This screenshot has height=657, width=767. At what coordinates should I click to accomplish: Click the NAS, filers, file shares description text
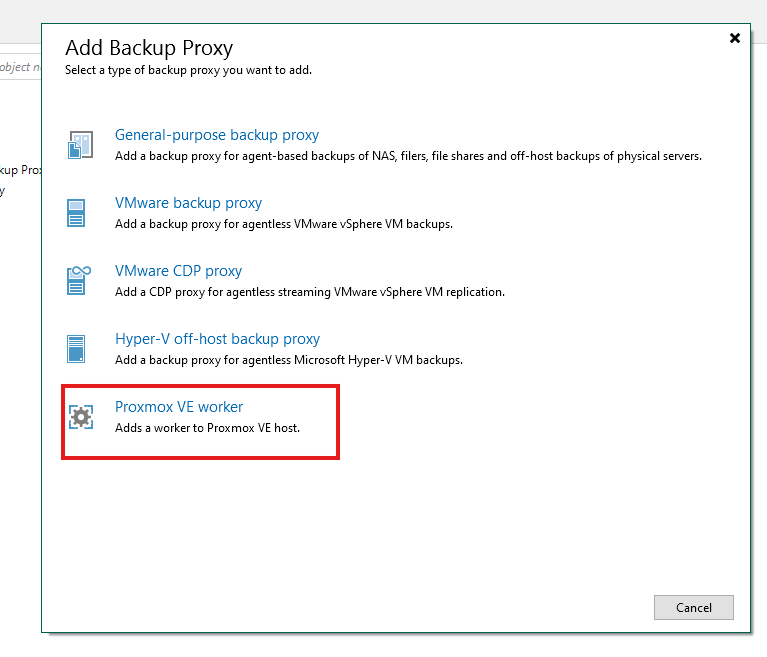(408, 156)
